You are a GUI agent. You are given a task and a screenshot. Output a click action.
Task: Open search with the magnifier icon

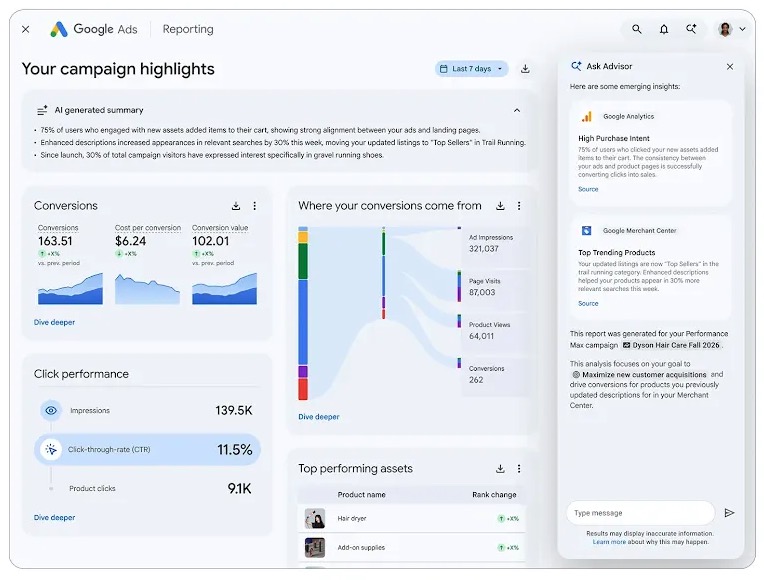[x=636, y=29]
